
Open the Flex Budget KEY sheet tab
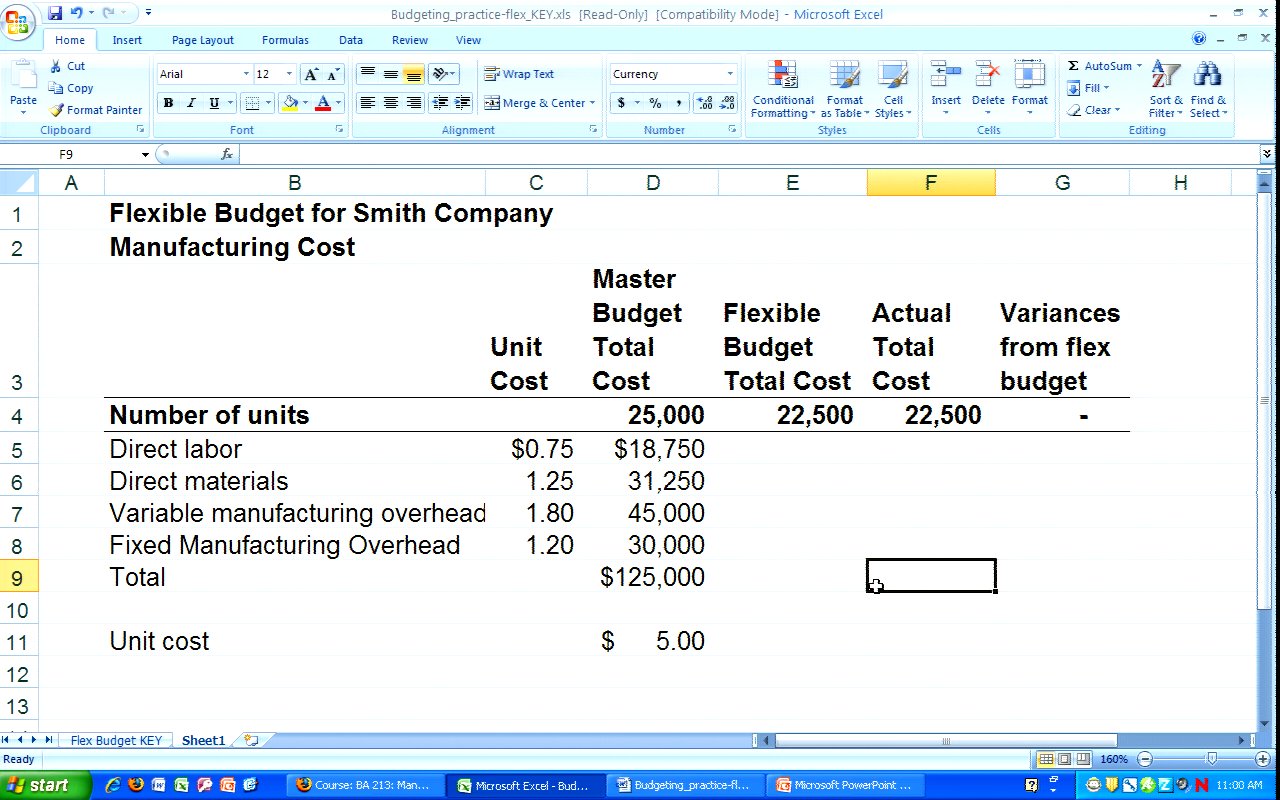coord(116,741)
